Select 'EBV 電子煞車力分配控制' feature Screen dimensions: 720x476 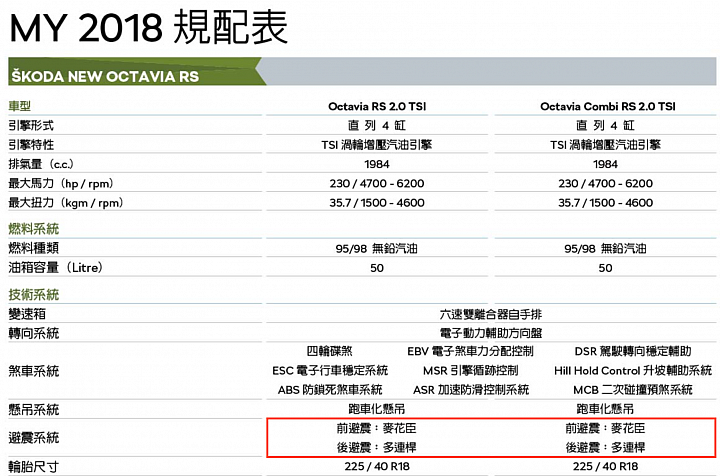tap(471, 351)
